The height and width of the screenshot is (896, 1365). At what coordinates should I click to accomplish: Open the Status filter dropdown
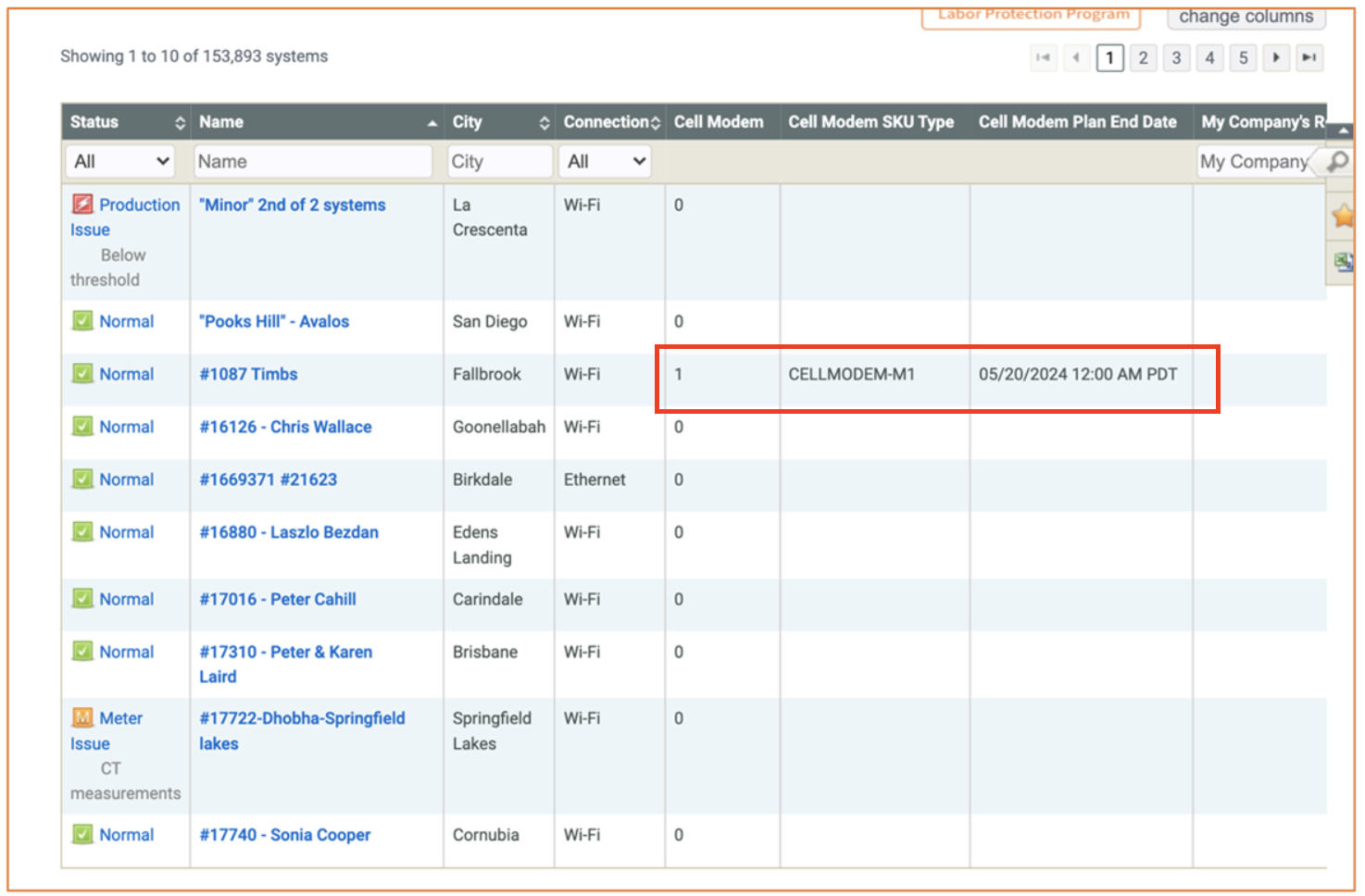(x=120, y=162)
